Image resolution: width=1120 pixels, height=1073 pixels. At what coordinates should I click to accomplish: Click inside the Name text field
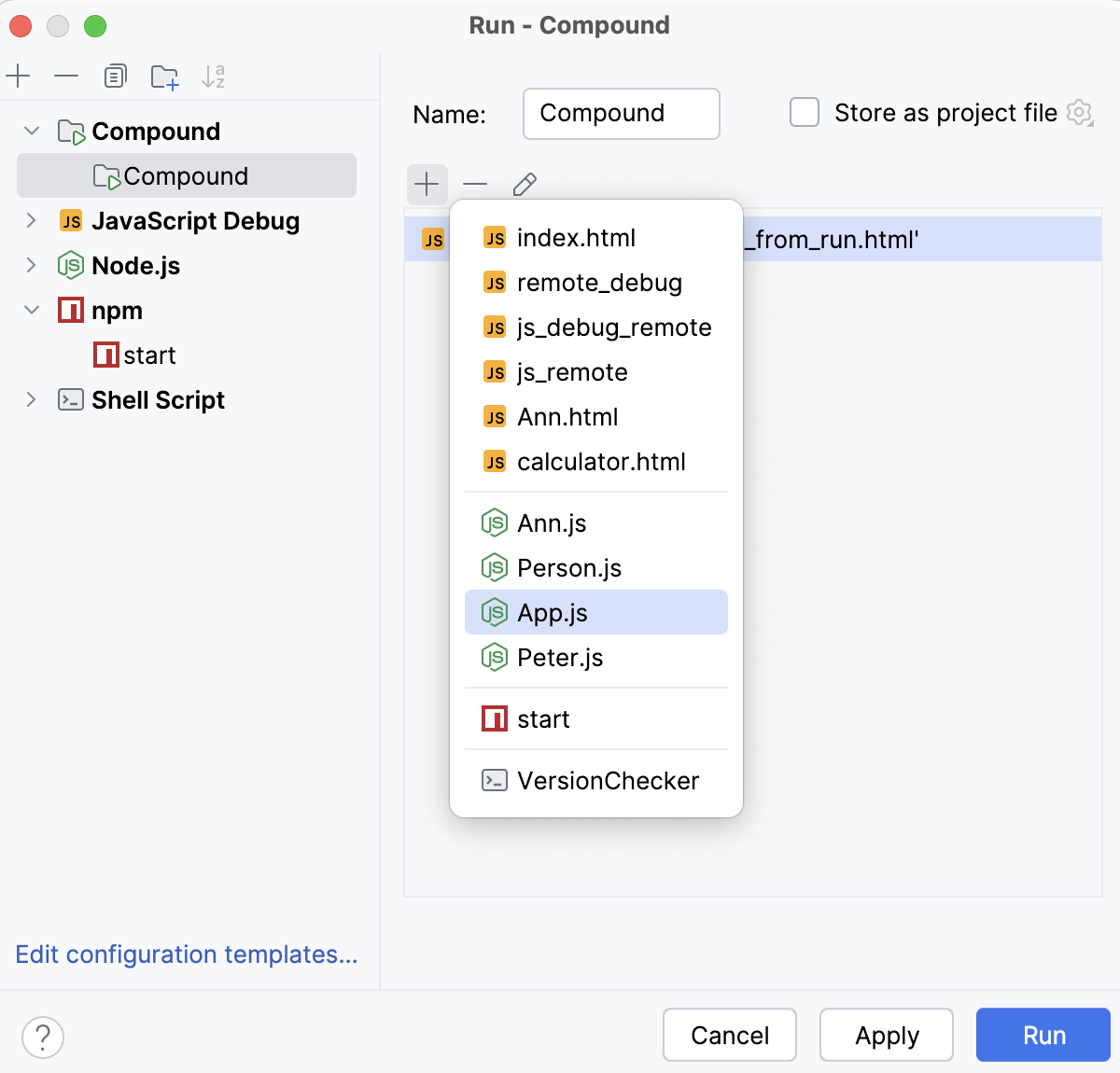pos(621,113)
